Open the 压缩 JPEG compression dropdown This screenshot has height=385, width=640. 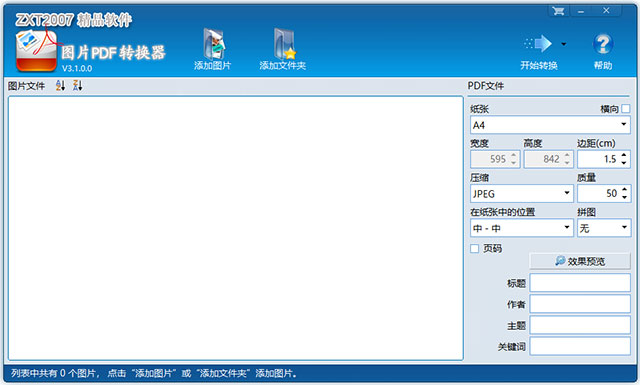[522, 194]
